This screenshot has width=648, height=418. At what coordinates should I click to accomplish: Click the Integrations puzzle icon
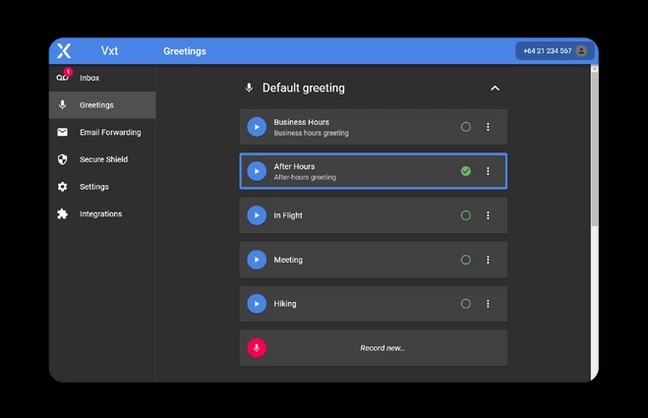point(62,214)
